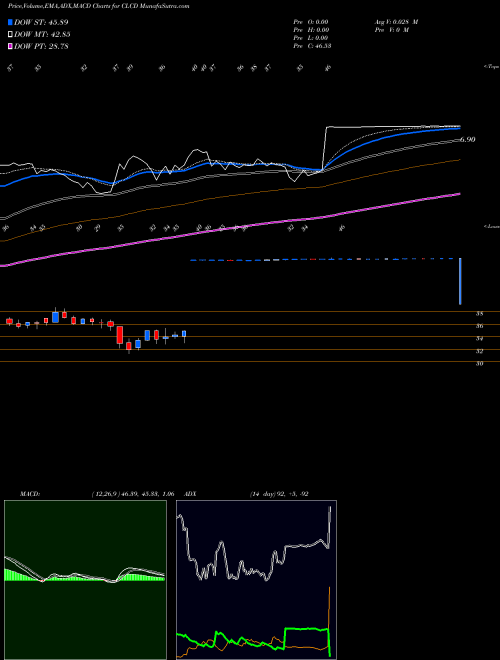
Task: Click the 'ADX' panel heading
Action: pos(191,494)
